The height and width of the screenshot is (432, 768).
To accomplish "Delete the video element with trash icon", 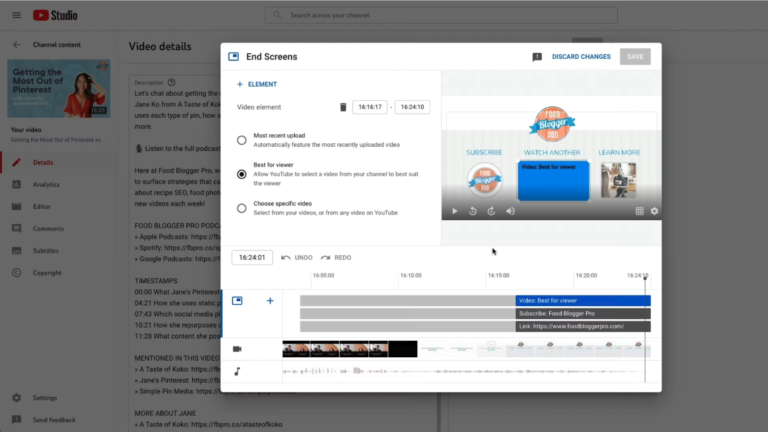I will 343,107.
